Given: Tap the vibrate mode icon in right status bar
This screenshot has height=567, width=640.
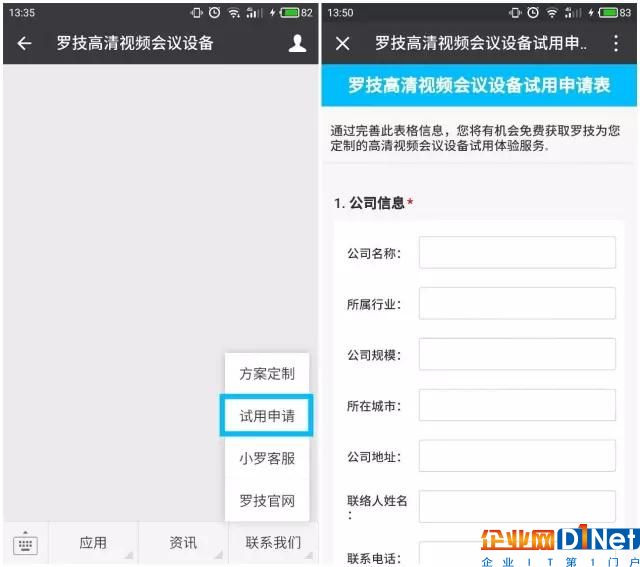Looking at the screenshot, I should coord(515,13).
